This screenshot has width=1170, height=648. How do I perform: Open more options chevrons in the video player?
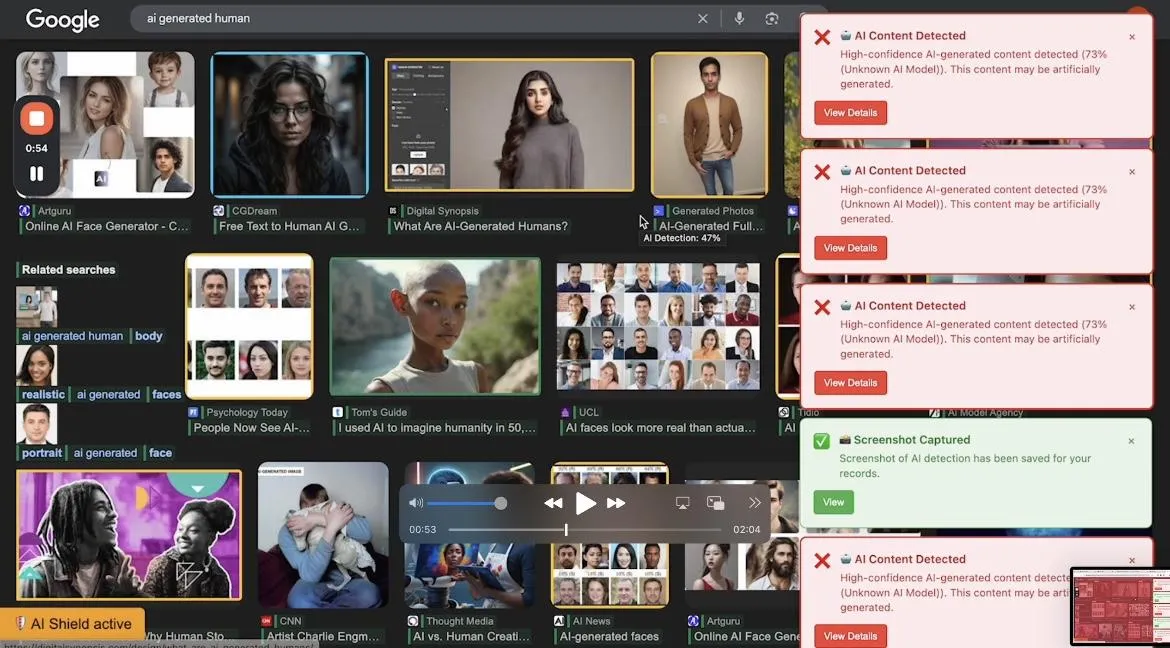coord(754,503)
